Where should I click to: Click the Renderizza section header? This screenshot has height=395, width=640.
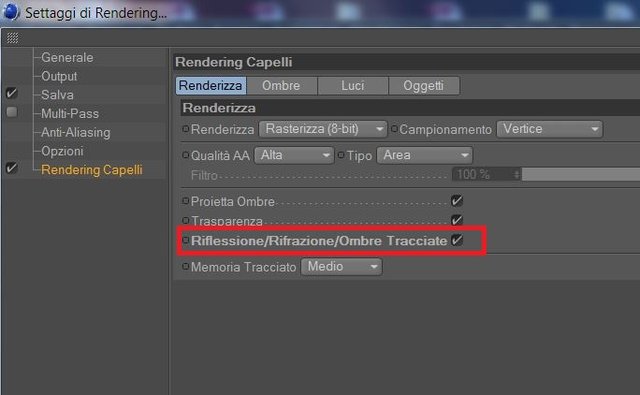coord(219,108)
